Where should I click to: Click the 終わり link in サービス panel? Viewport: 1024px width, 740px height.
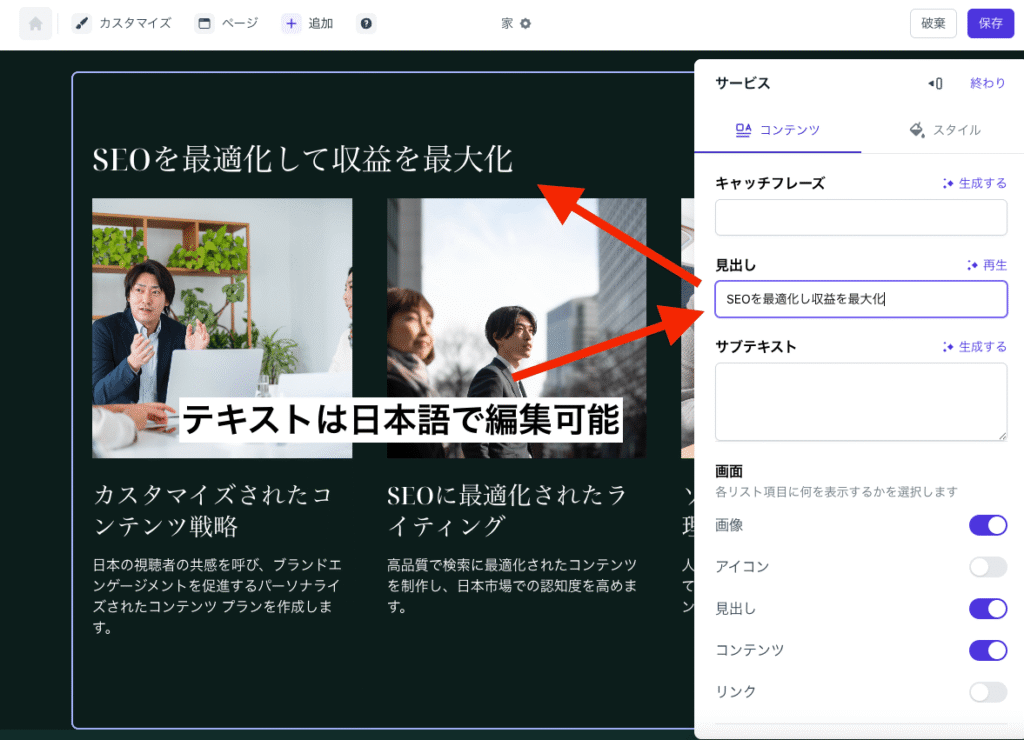[x=987, y=84]
